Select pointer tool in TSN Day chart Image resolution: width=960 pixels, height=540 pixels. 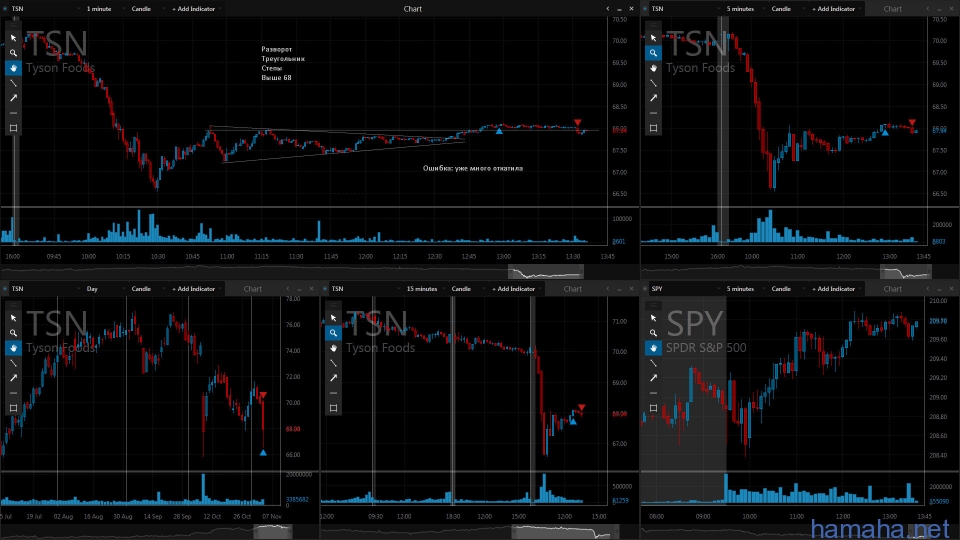pyautogui.click(x=13, y=318)
